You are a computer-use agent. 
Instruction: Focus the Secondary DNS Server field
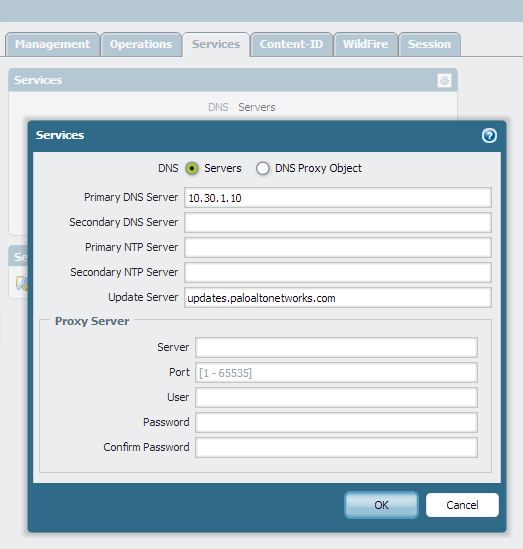tap(338, 222)
